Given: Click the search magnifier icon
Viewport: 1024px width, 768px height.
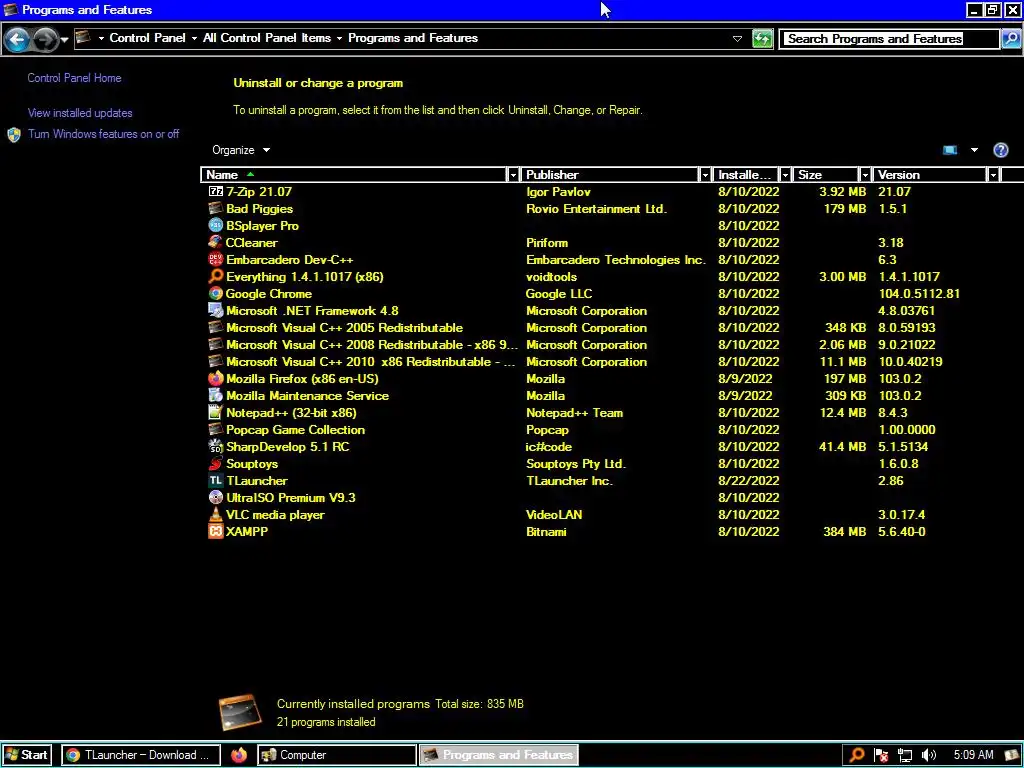Looking at the screenshot, I should coord(1010,39).
